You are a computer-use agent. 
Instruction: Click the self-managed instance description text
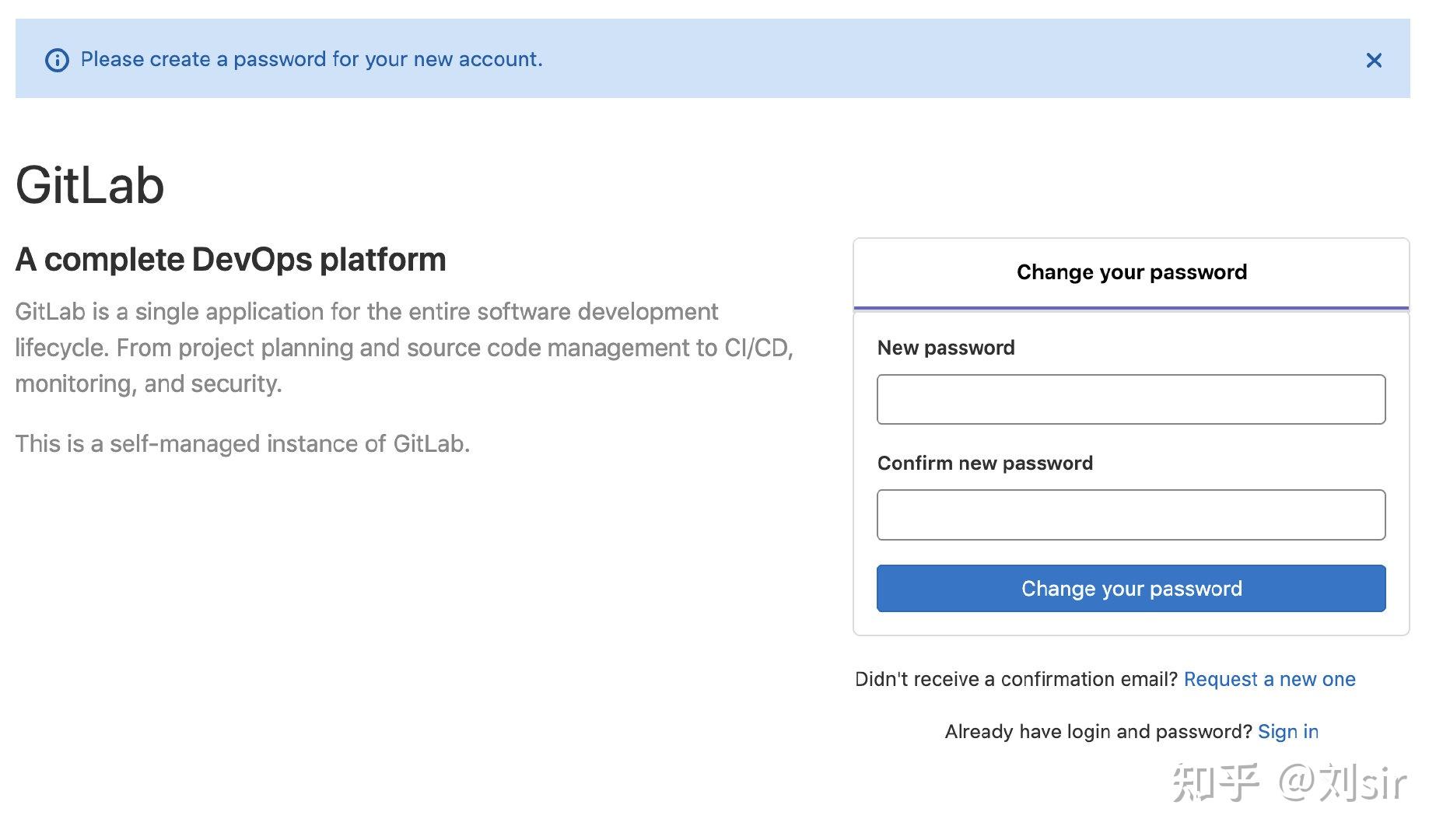[243, 443]
